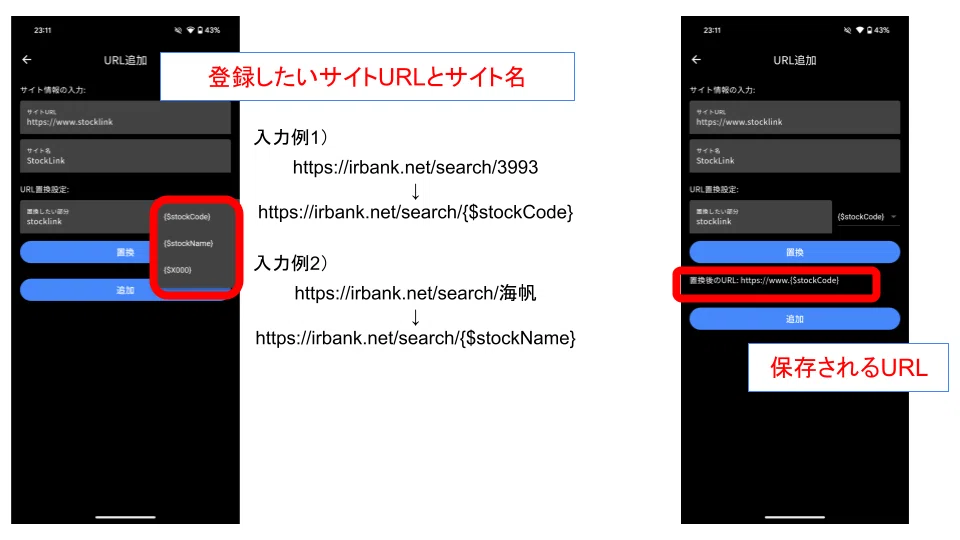Select {$stockCode} option in left phone dropdown list
Screen dimensions: 960x540
pyautogui.click(x=187, y=217)
